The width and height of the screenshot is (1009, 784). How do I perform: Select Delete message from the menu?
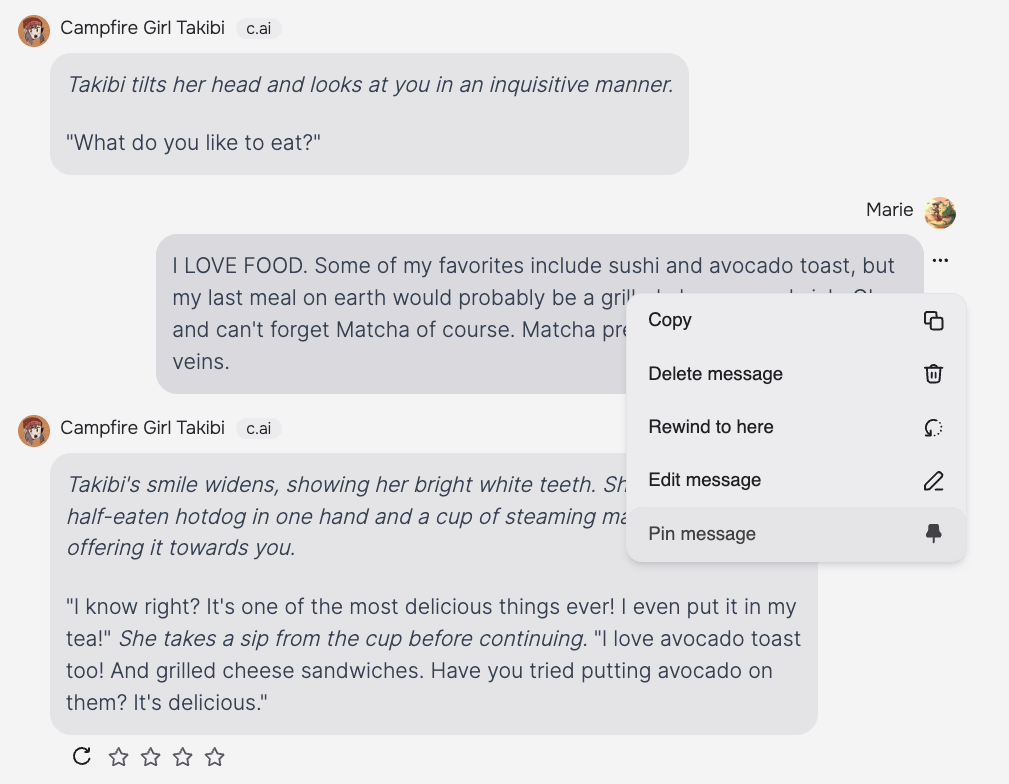(x=714, y=374)
